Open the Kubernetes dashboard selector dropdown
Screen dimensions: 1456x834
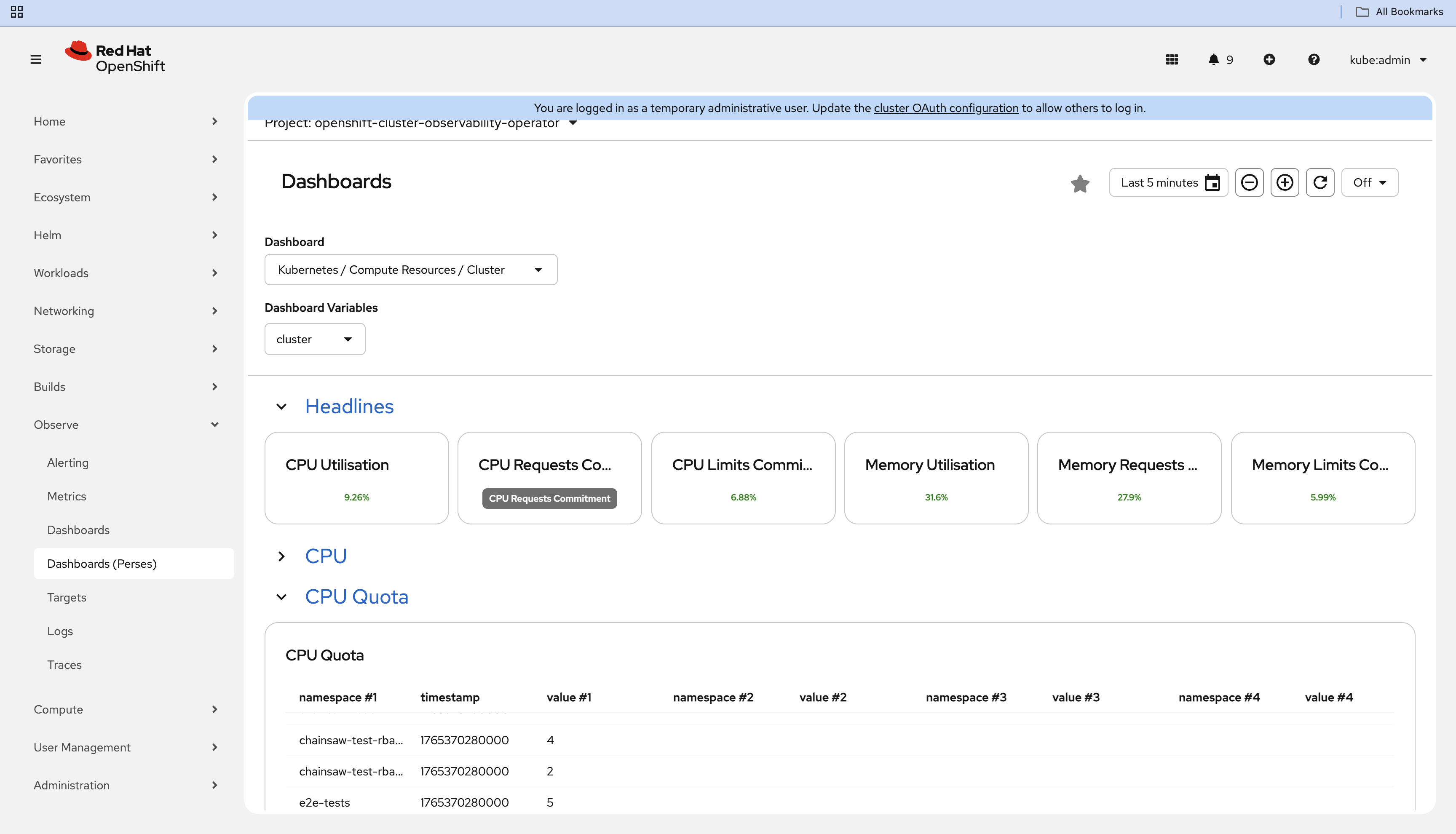coord(411,270)
